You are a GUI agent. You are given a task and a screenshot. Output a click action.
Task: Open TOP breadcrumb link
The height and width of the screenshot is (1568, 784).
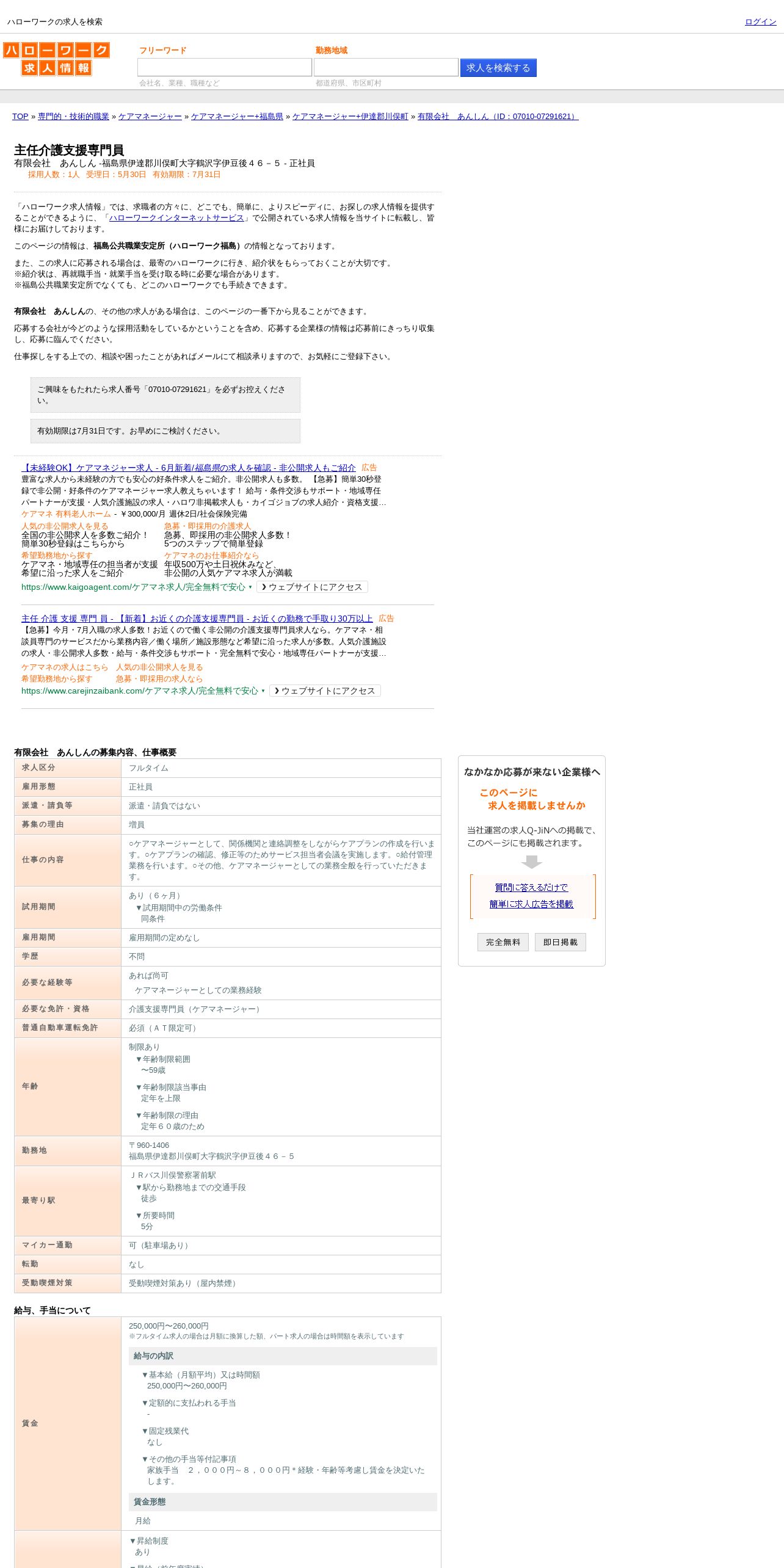click(20, 117)
